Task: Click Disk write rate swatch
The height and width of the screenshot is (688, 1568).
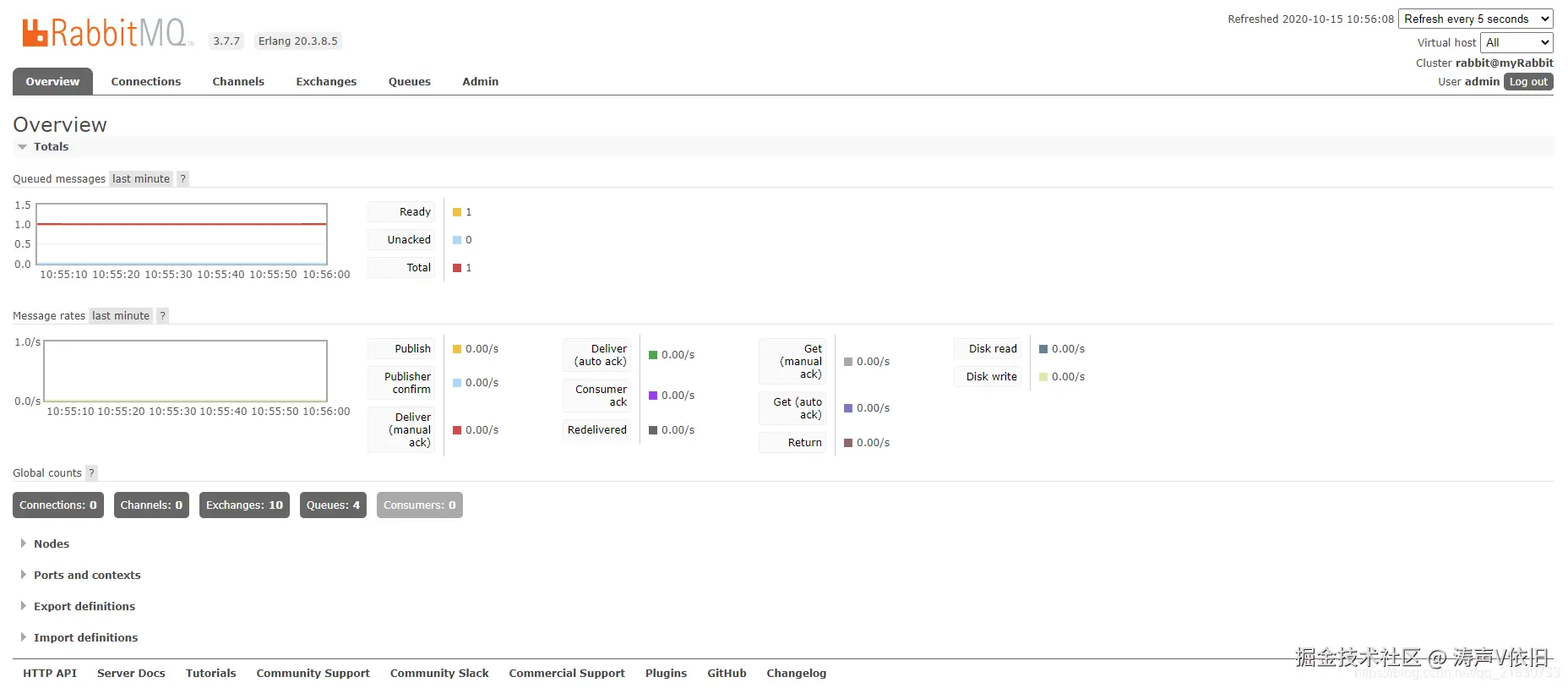Action: click(1043, 377)
